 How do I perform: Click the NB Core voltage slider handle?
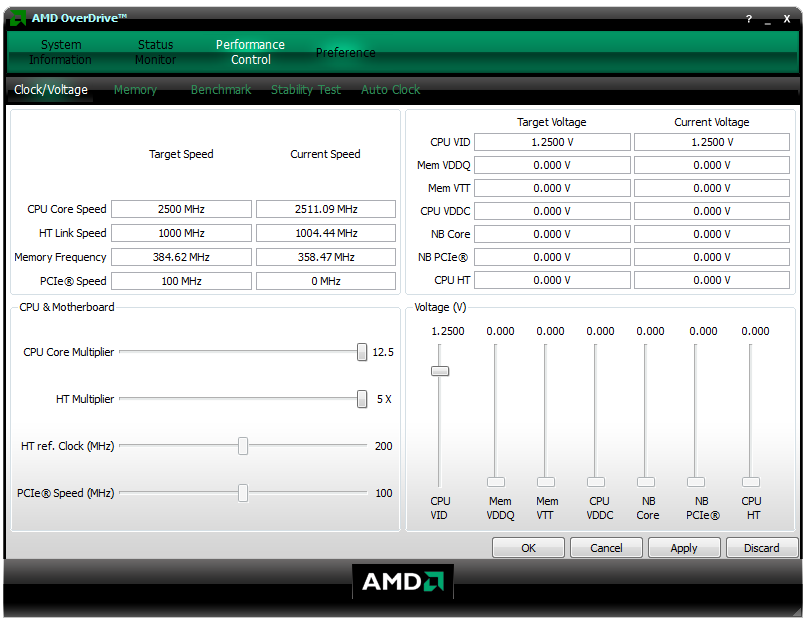pyautogui.click(x=646, y=482)
